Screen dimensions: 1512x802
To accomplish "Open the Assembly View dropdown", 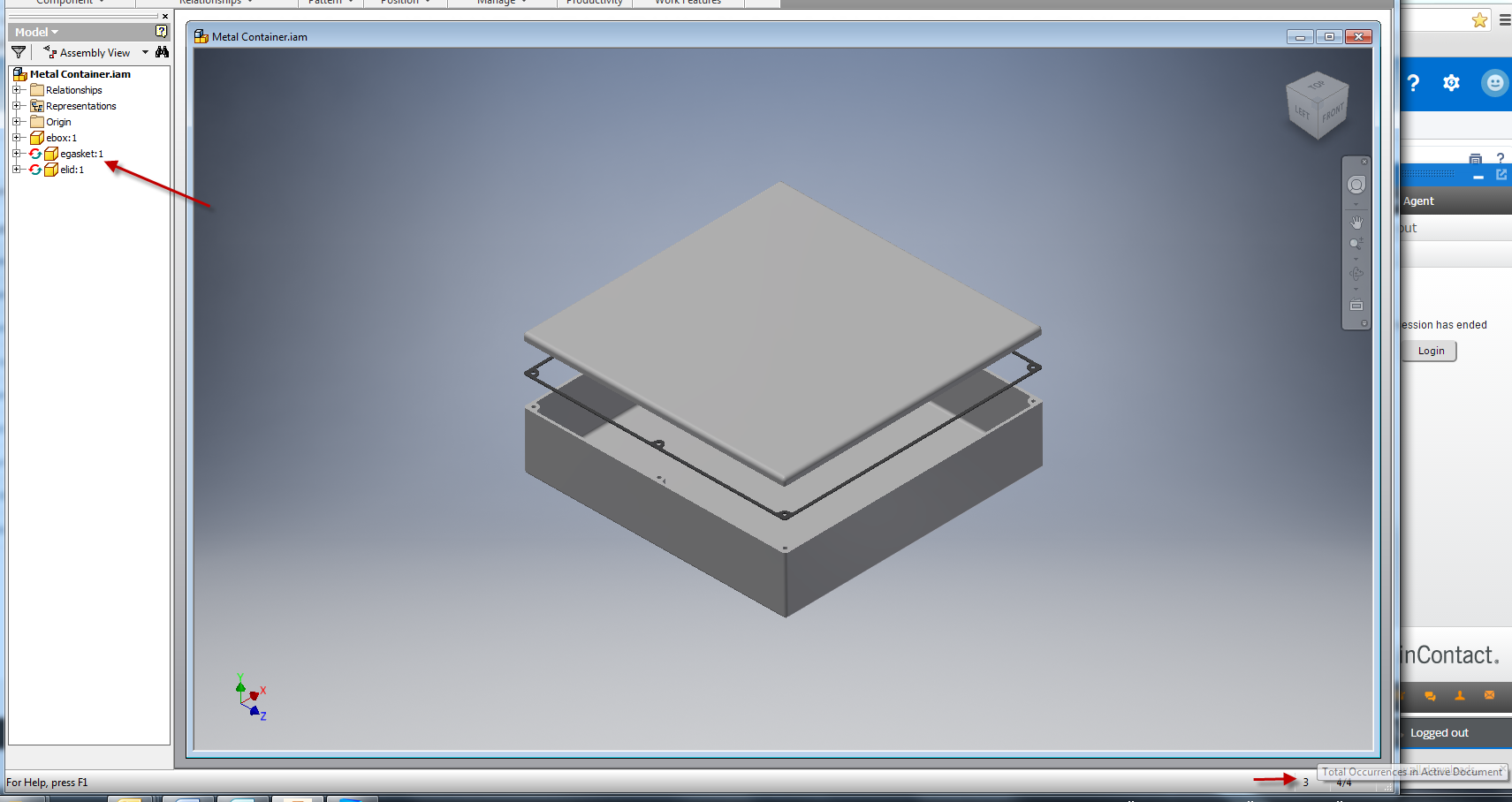I will pos(145,52).
